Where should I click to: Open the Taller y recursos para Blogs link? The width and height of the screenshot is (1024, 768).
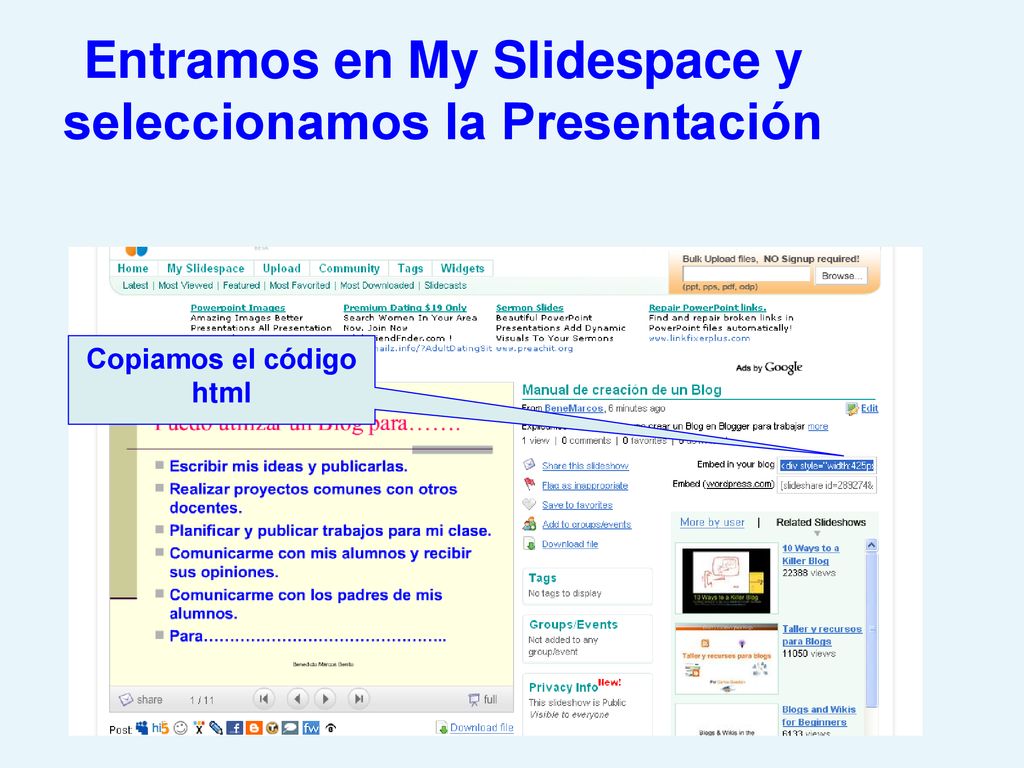(822, 635)
